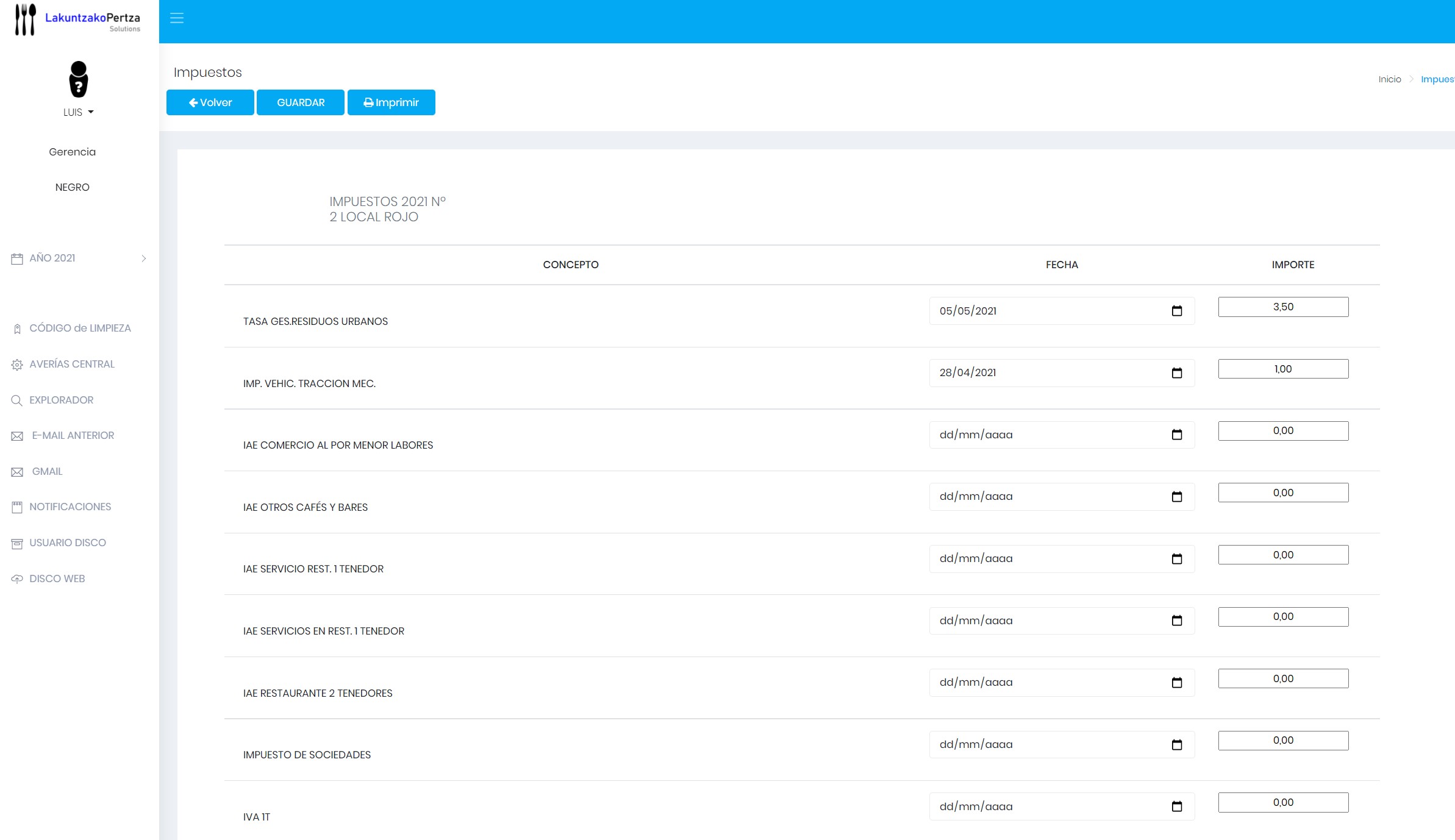Open AVERÍAS CENTRAL sidebar item
The height and width of the screenshot is (840, 1455).
click(72, 364)
